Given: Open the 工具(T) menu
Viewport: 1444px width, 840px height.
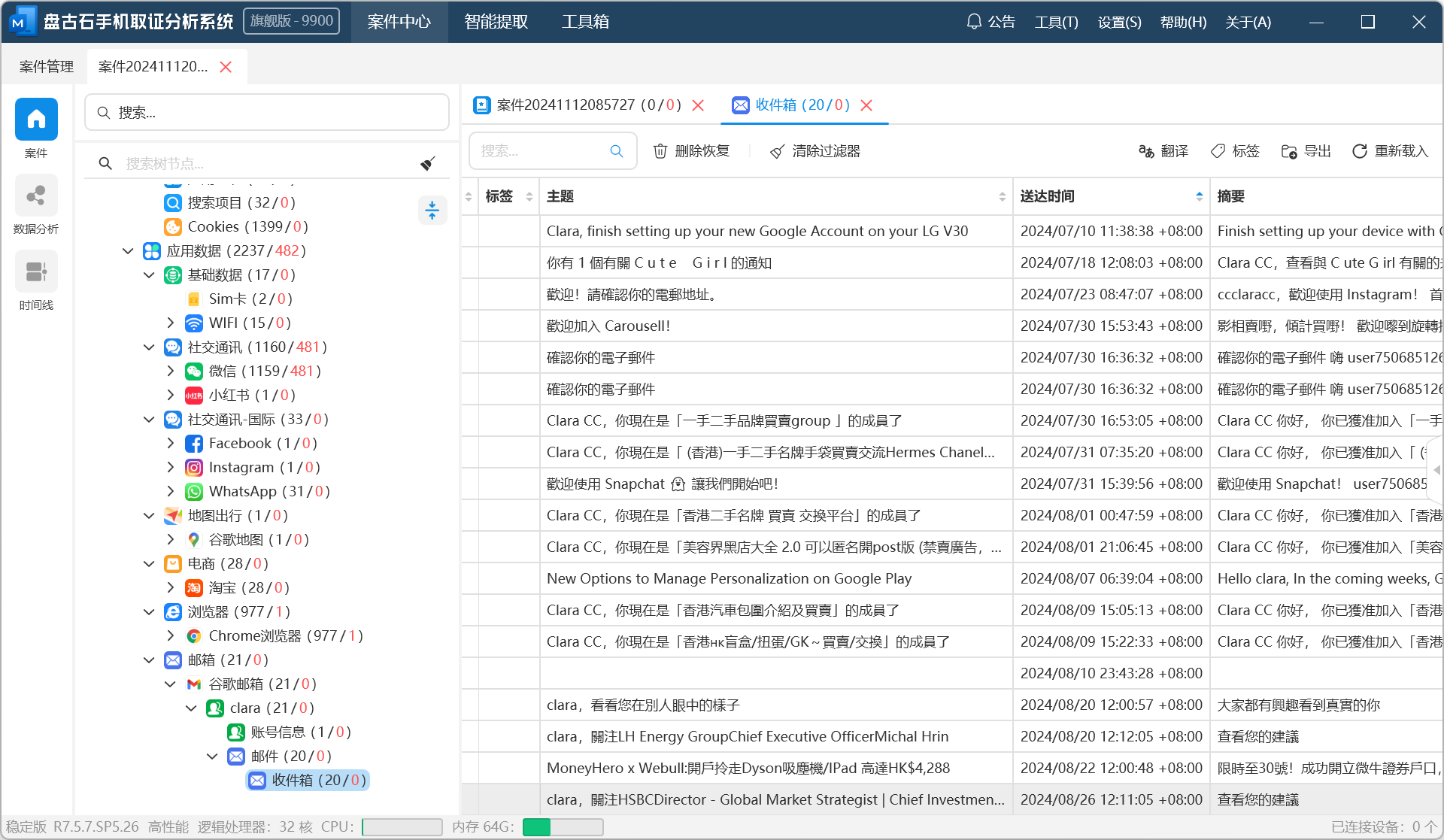Looking at the screenshot, I should click(x=1056, y=22).
